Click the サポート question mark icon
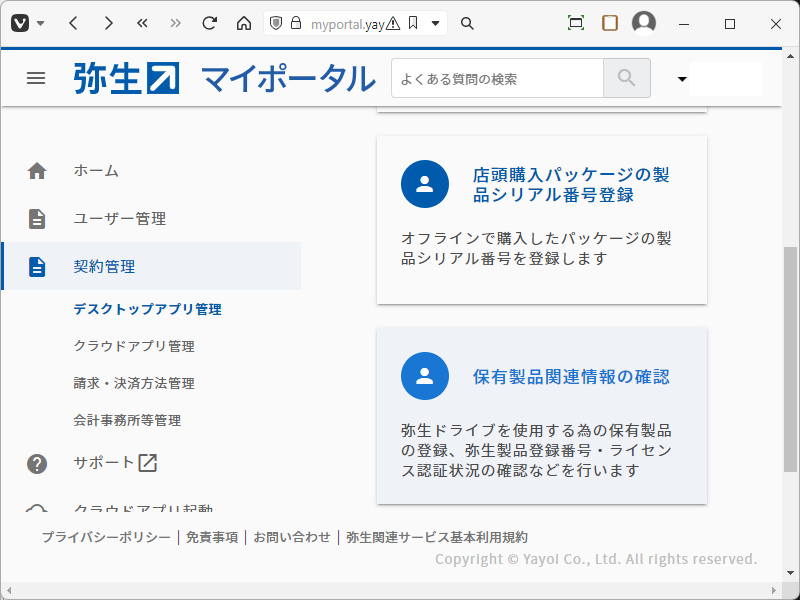The image size is (800, 600). click(x=37, y=464)
